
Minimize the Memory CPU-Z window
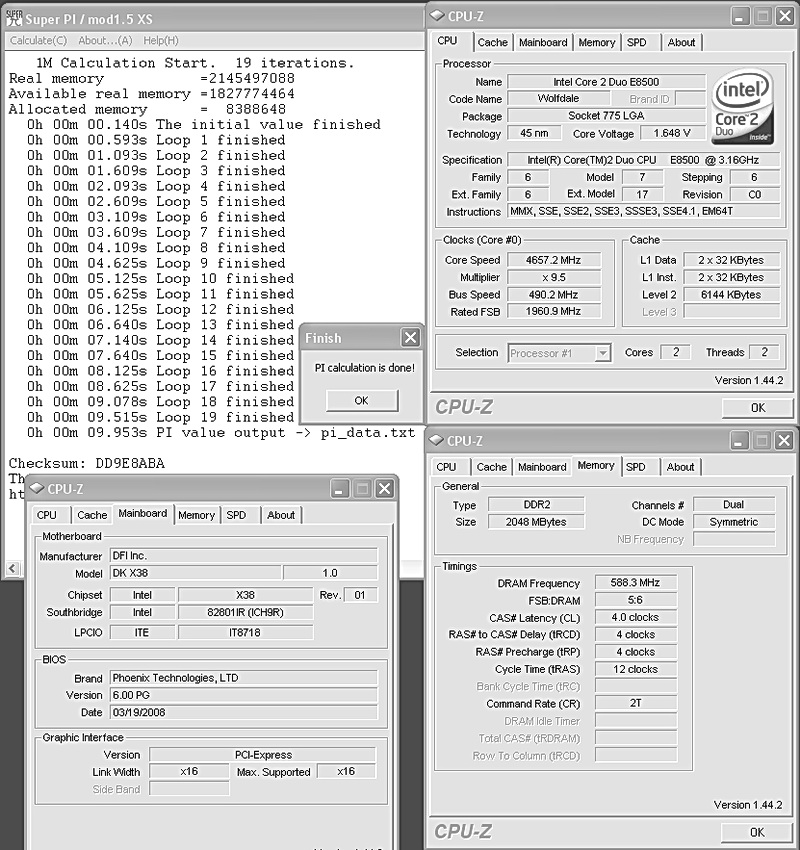pos(739,440)
